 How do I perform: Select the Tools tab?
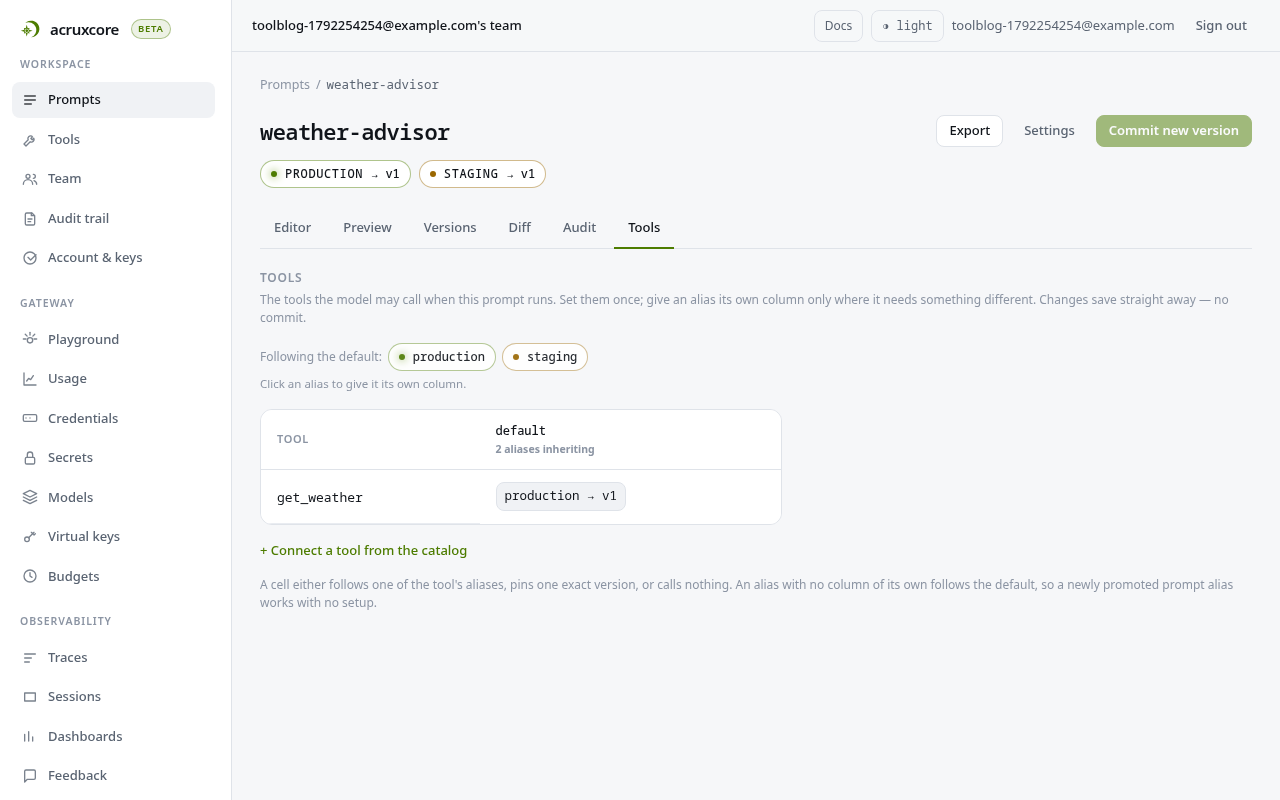tap(644, 228)
